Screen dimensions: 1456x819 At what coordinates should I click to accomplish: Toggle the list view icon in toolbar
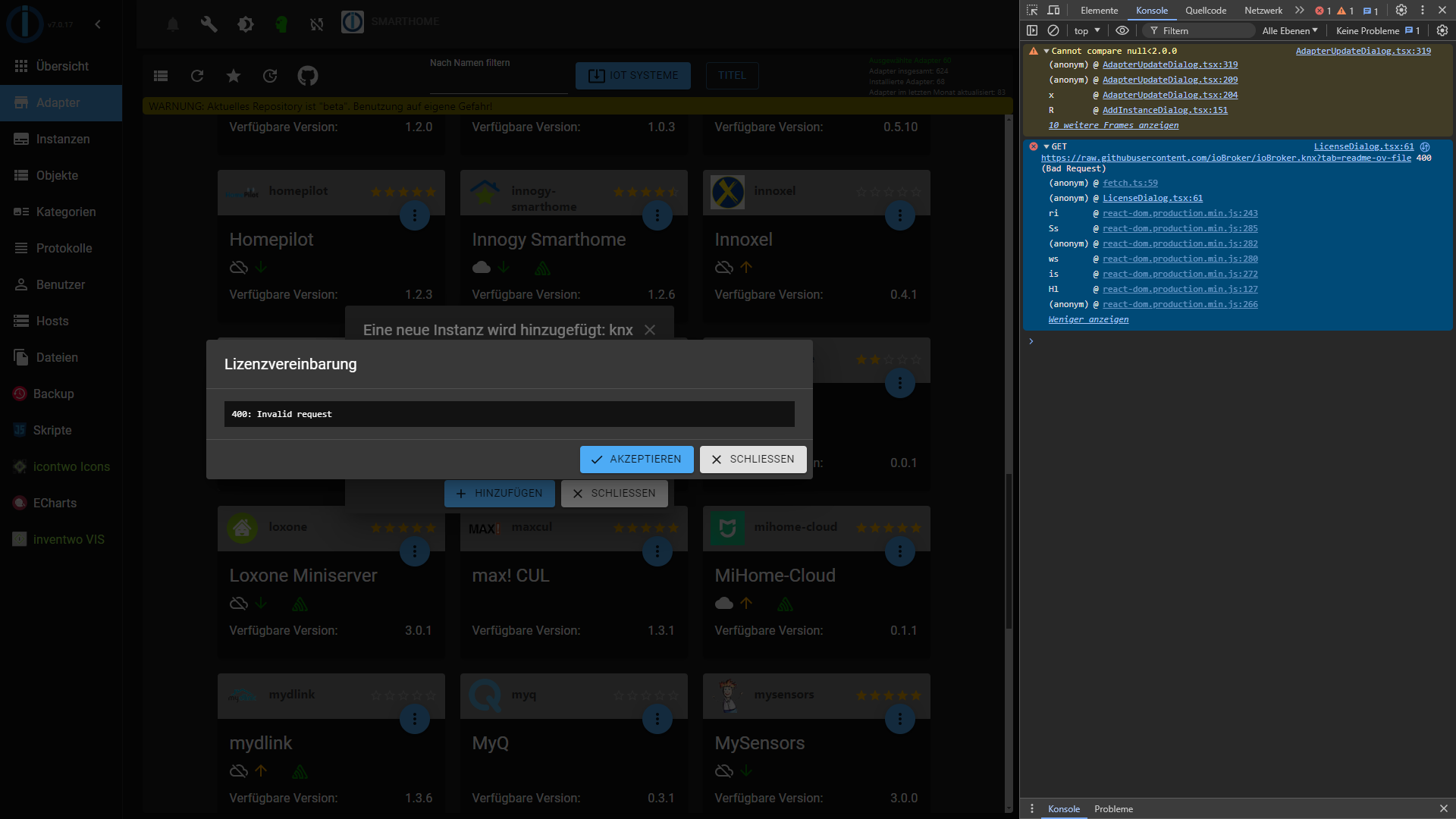[161, 76]
